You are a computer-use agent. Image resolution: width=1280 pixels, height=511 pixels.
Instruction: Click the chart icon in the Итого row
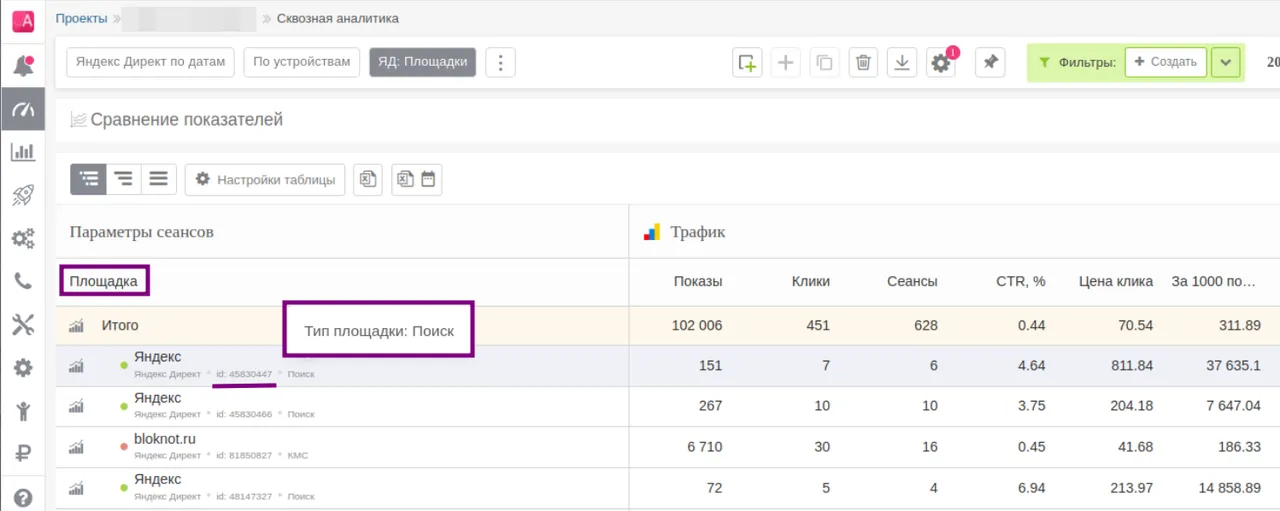click(75, 326)
